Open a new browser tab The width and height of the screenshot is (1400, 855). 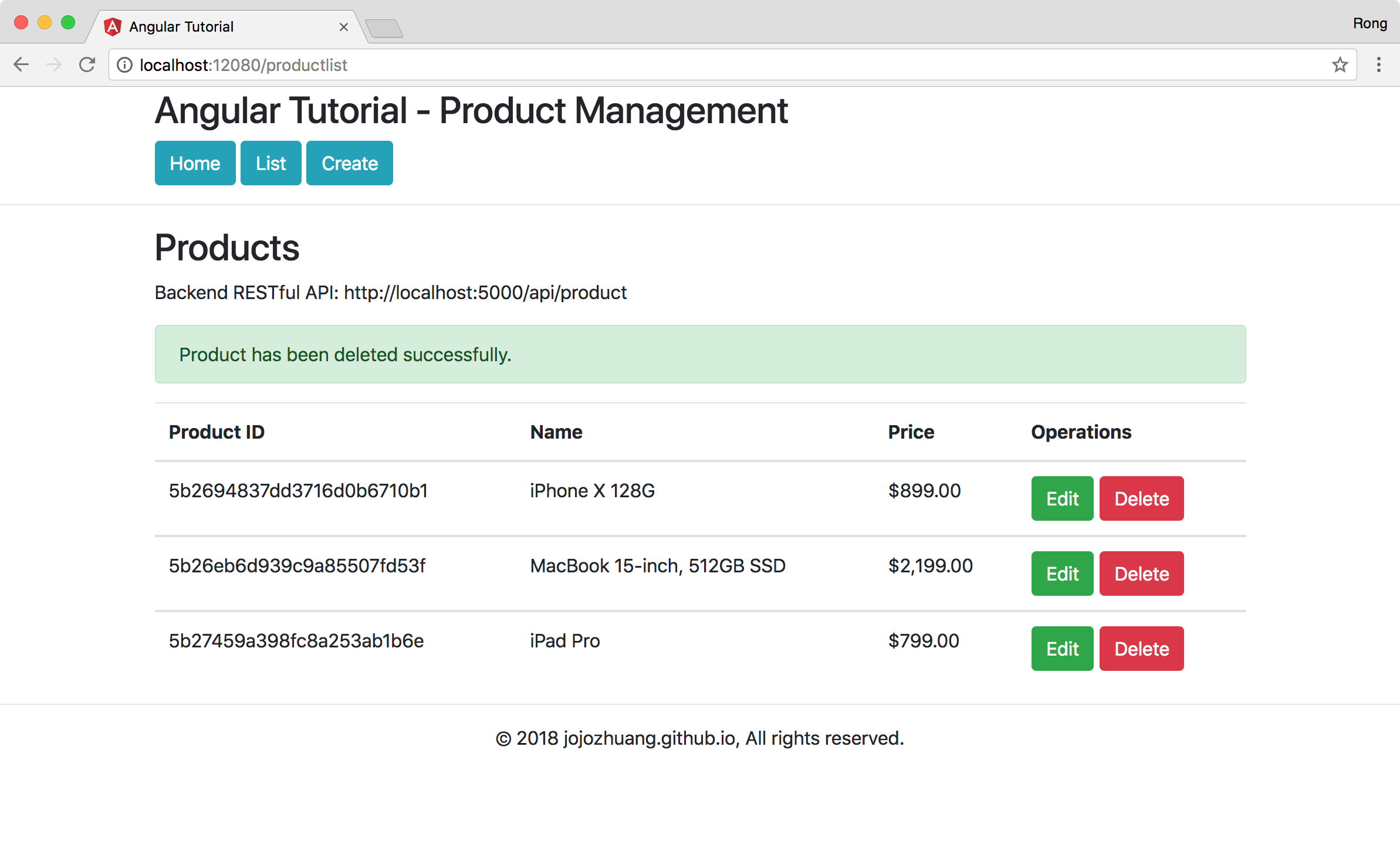[x=384, y=27]
